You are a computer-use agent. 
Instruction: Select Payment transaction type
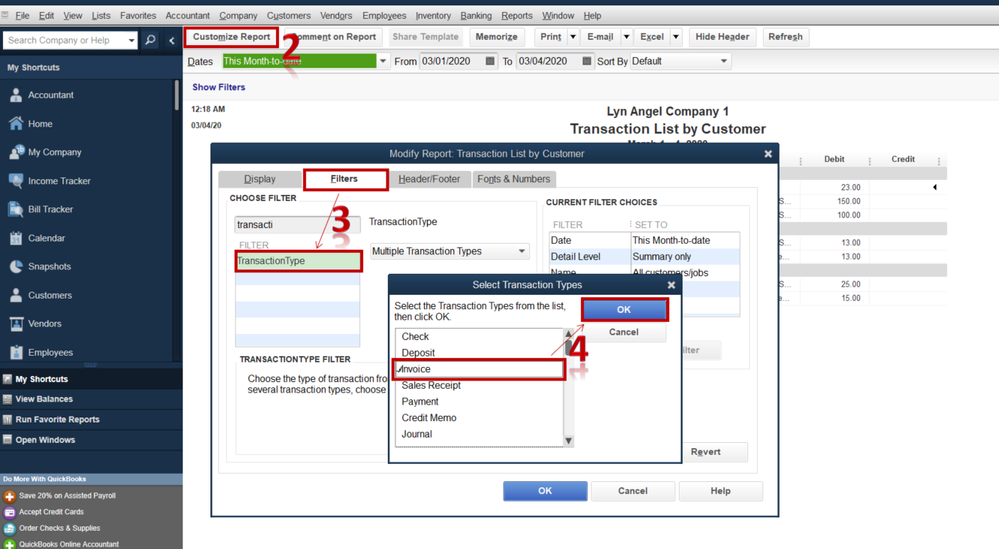click(420, 401)
